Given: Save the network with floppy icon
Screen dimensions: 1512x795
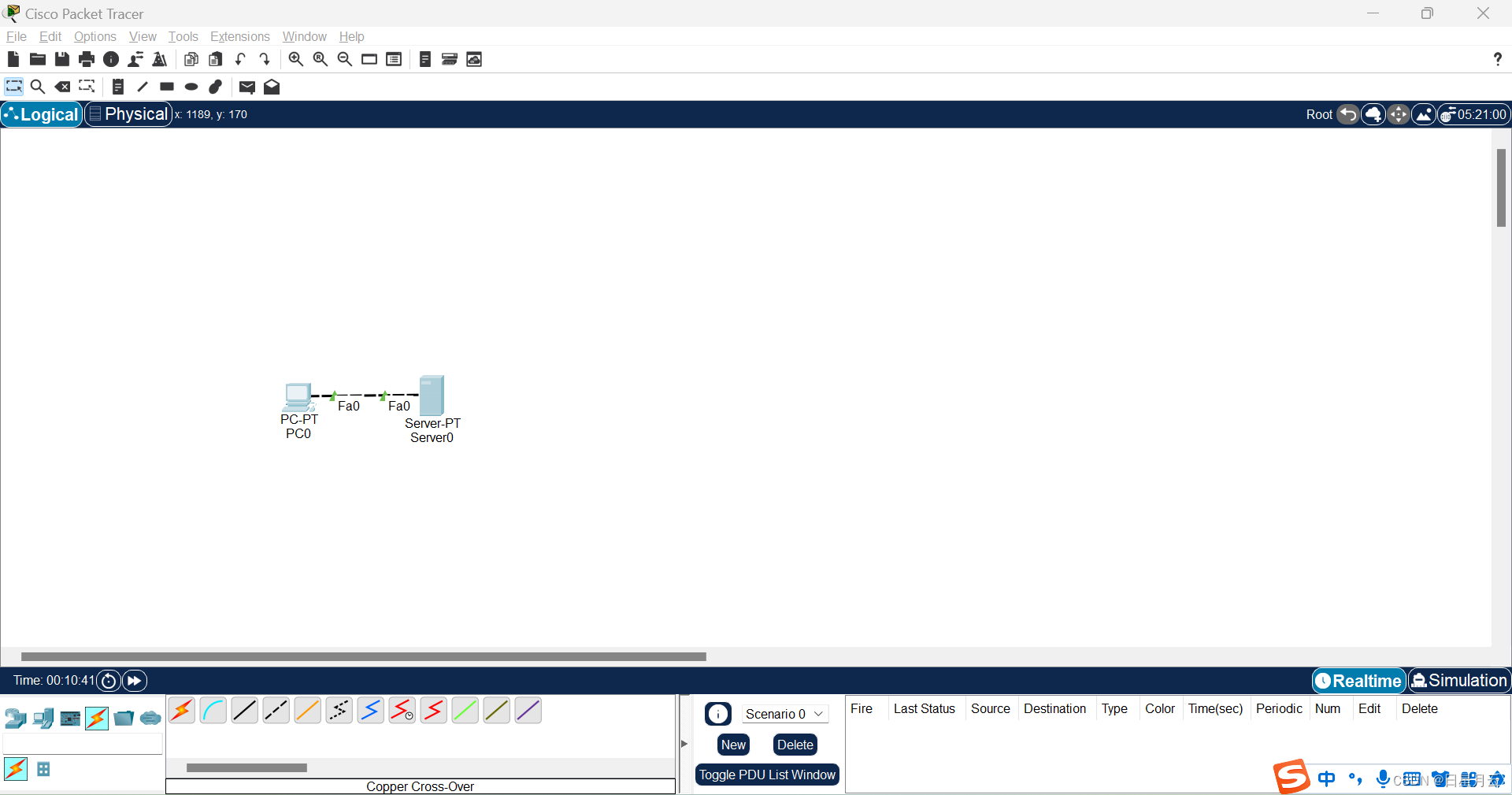Looking at the screenshot, I should click(x=62, y=59).
